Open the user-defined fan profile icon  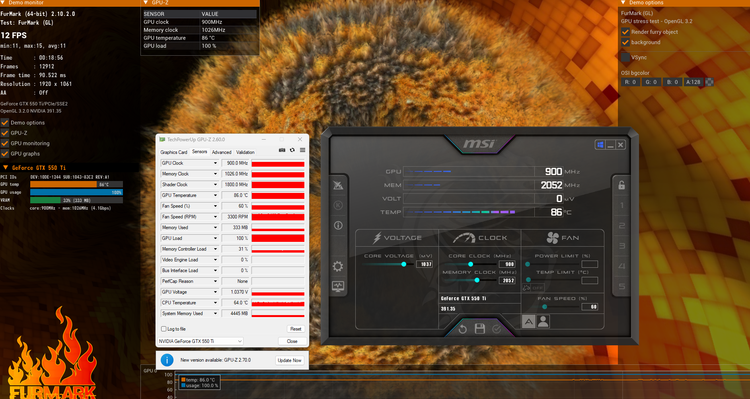pos(543,321)
